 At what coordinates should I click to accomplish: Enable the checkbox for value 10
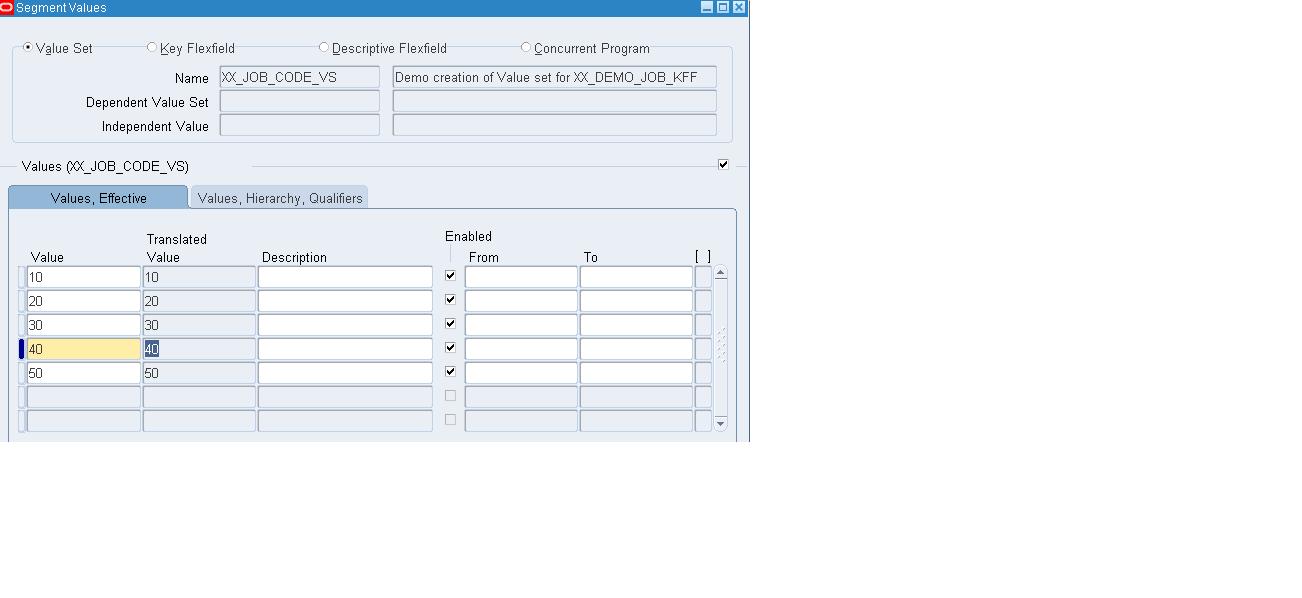(450, 275)
